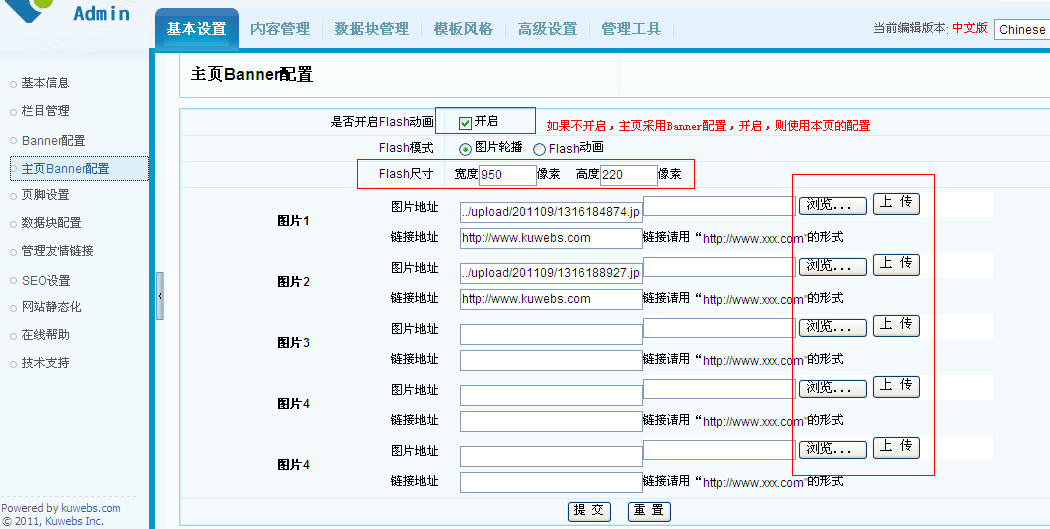Image resolution: width=1050 pixels, height=529 pixels.
Task: Click the Flash 宽度 field showing 950
Action: point(508,175)
